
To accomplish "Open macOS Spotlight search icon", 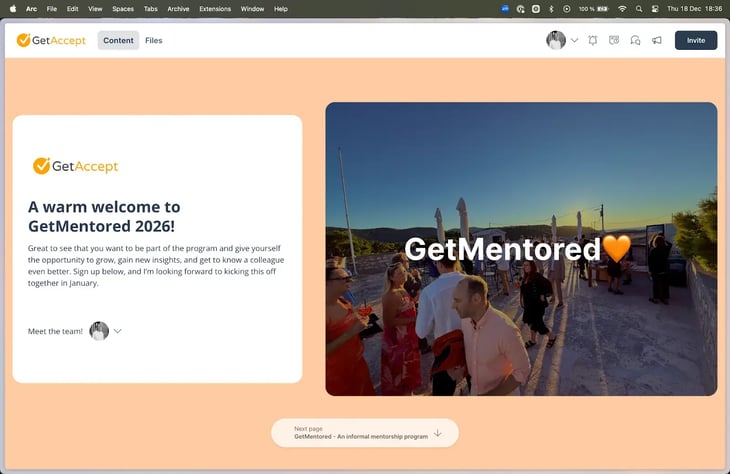I will (x=639, y=8).
